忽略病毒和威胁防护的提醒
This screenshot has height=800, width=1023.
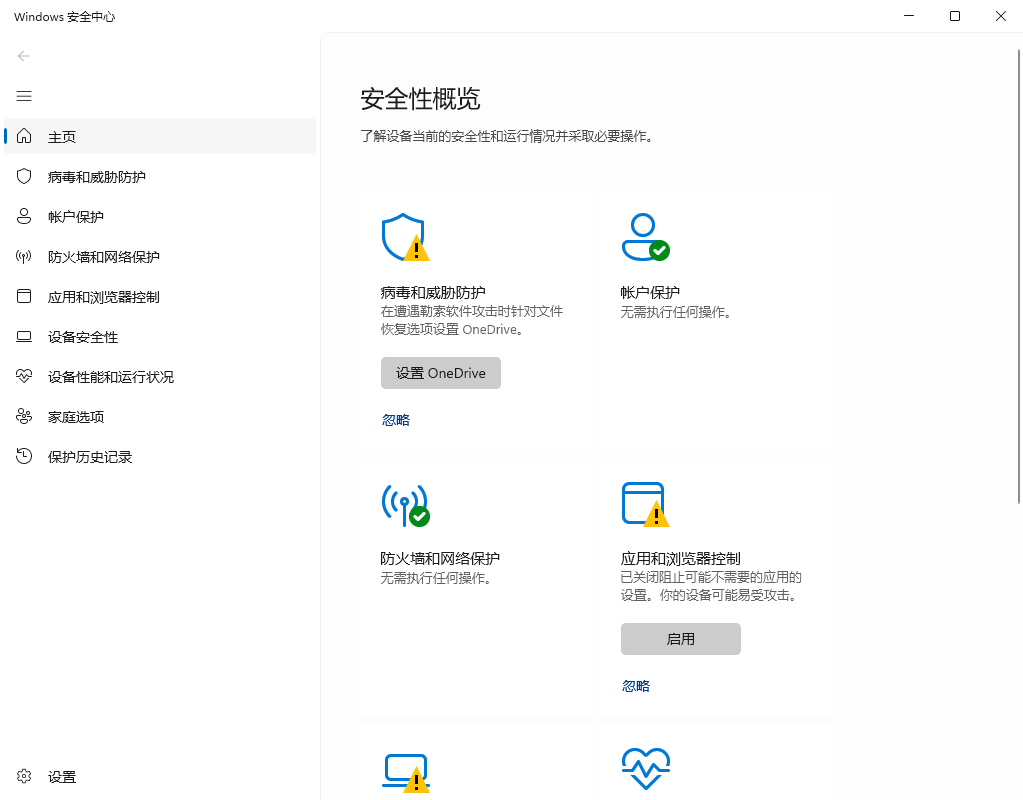coord(395,419)
